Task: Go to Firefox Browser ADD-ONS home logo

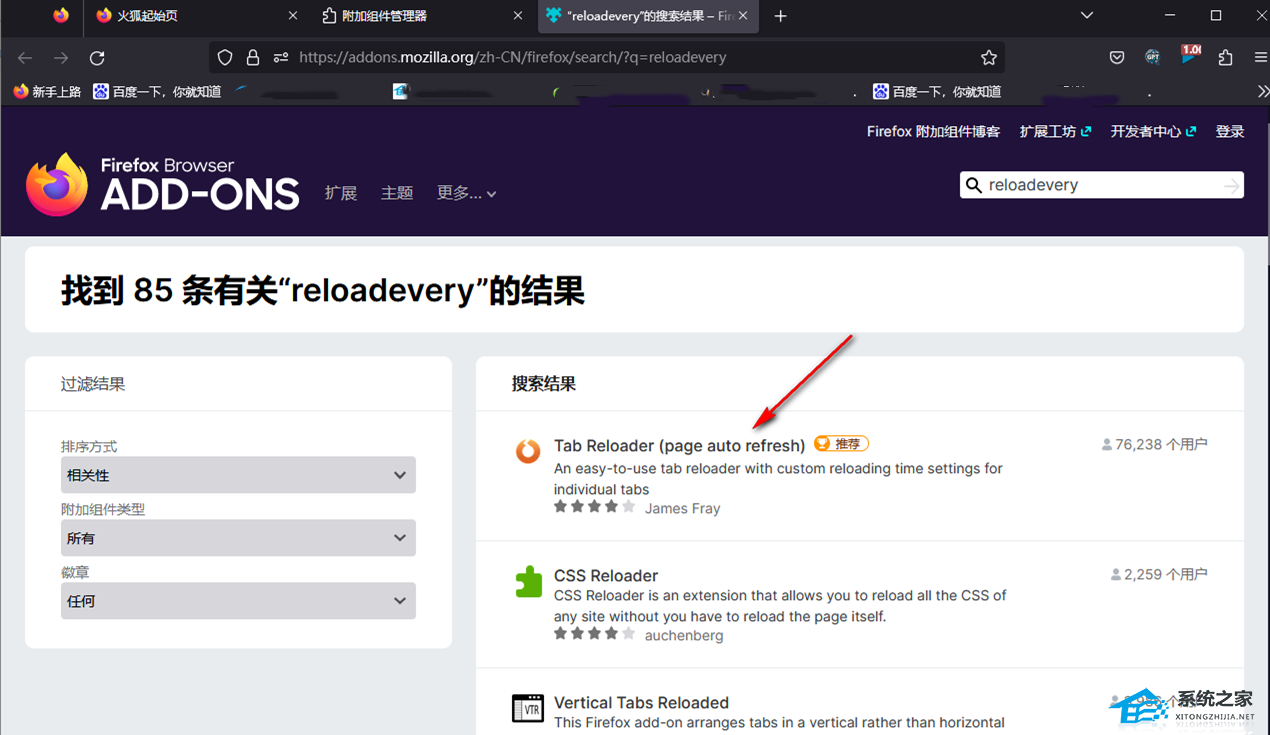Action: [163, 184]
